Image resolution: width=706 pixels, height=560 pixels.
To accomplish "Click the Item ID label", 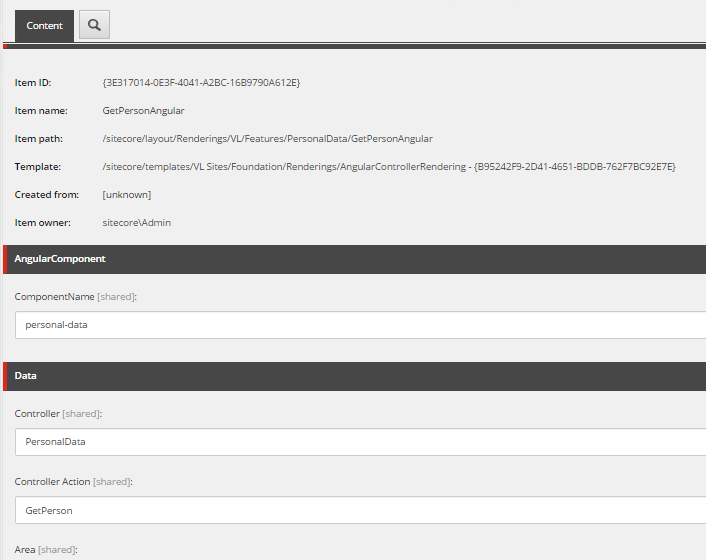I will [33, 83].
